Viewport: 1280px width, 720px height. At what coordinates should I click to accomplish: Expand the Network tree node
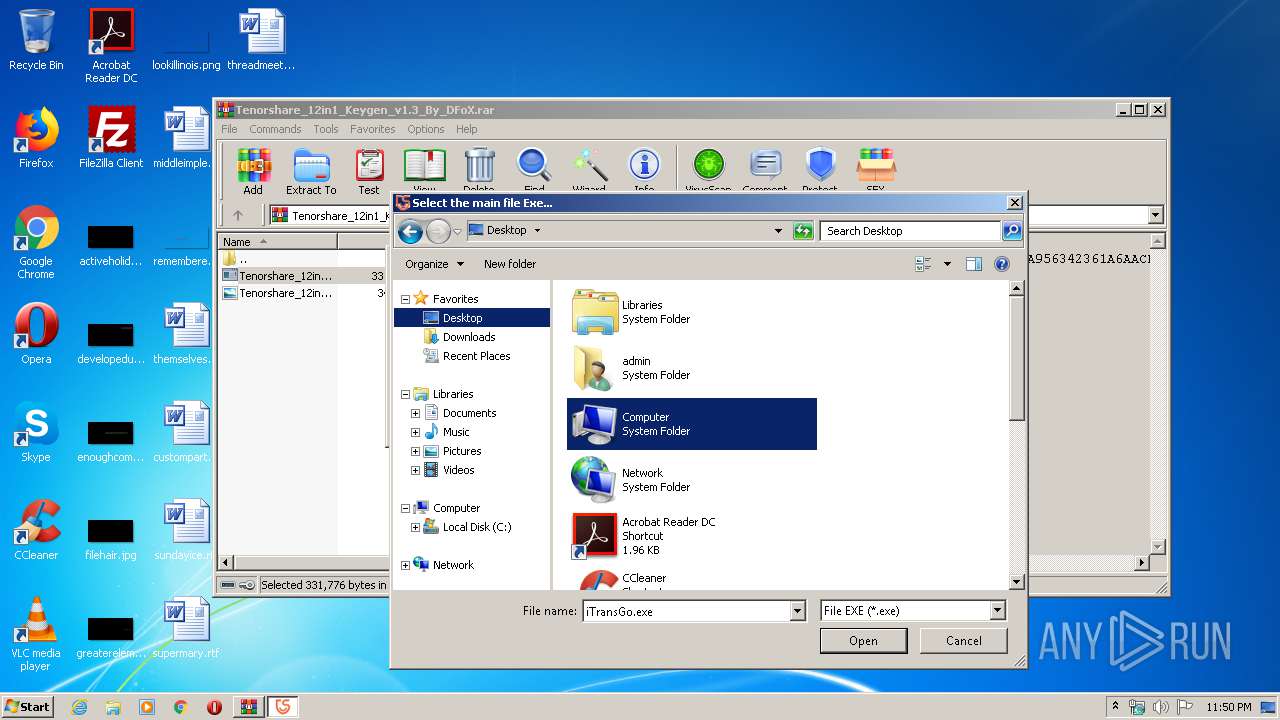tap(405, 565)
